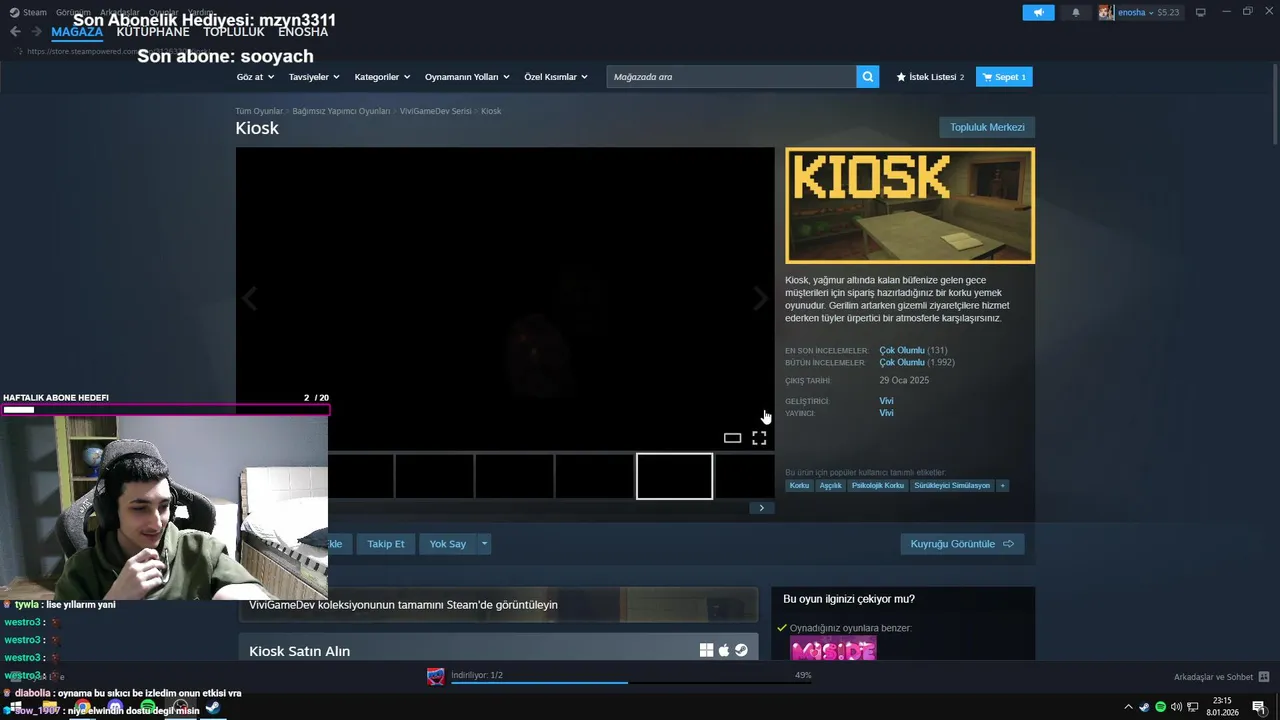Select the highlighted media thumbnail

click(675, 476)
